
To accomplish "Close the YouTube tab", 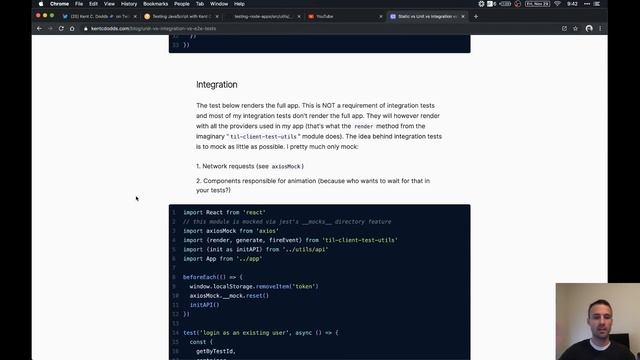I will click(381, 16).
